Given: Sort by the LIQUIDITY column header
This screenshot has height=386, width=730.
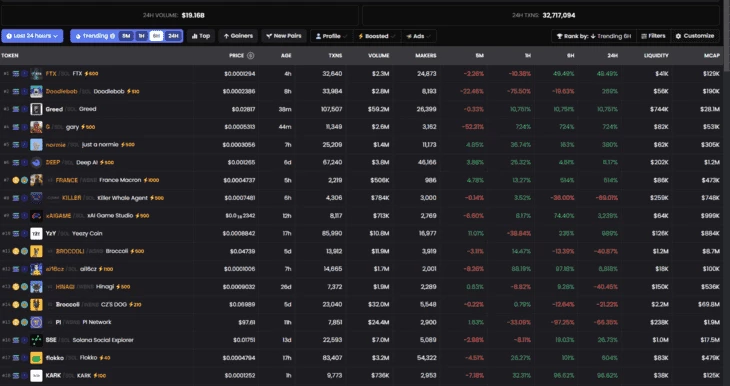Looking at the screenshot, I should tap(656, 55).
